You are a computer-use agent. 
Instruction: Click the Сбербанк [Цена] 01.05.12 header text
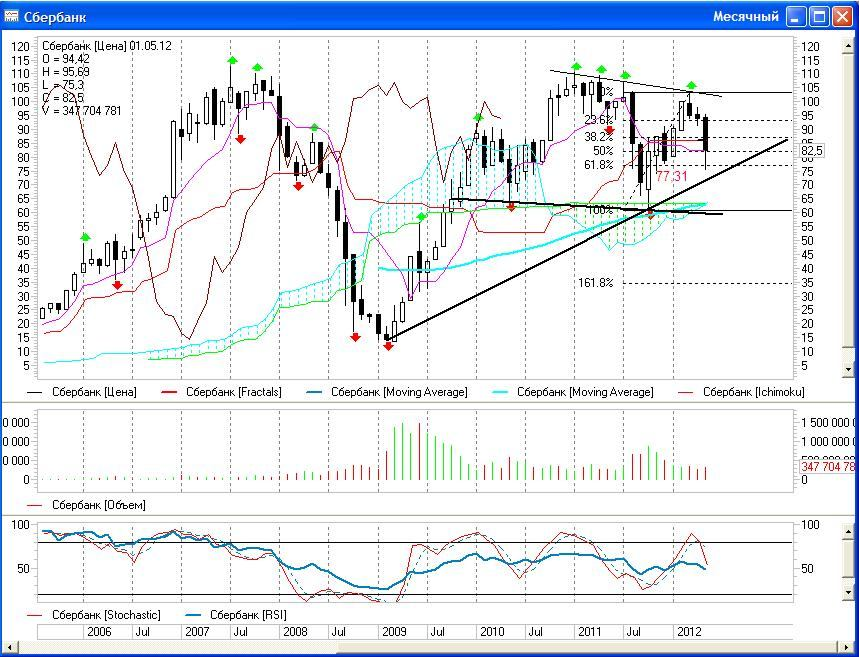coord(107,46)
